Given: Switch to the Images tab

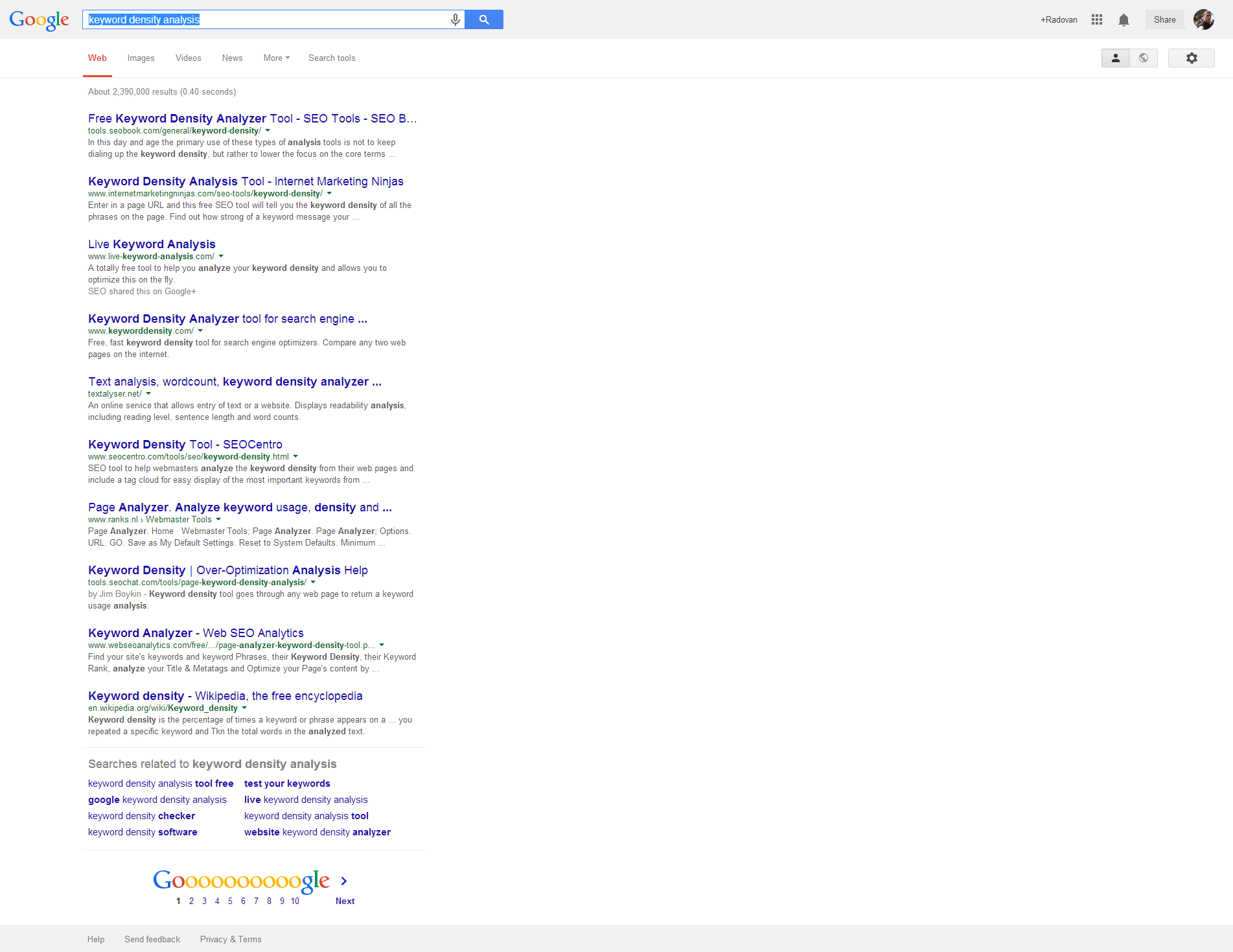Looking at the screenshot, I should (x=141, y=58).
